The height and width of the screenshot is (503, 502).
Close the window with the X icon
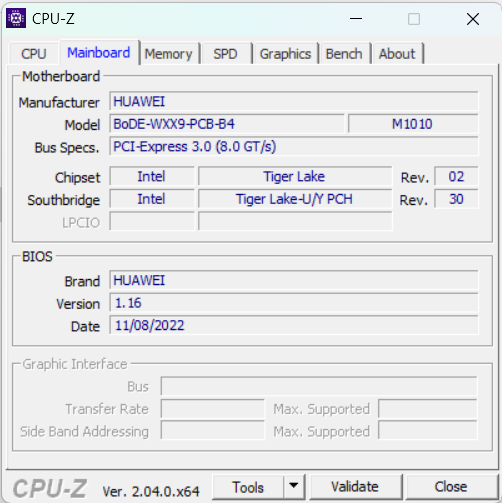tap(473, 19)
